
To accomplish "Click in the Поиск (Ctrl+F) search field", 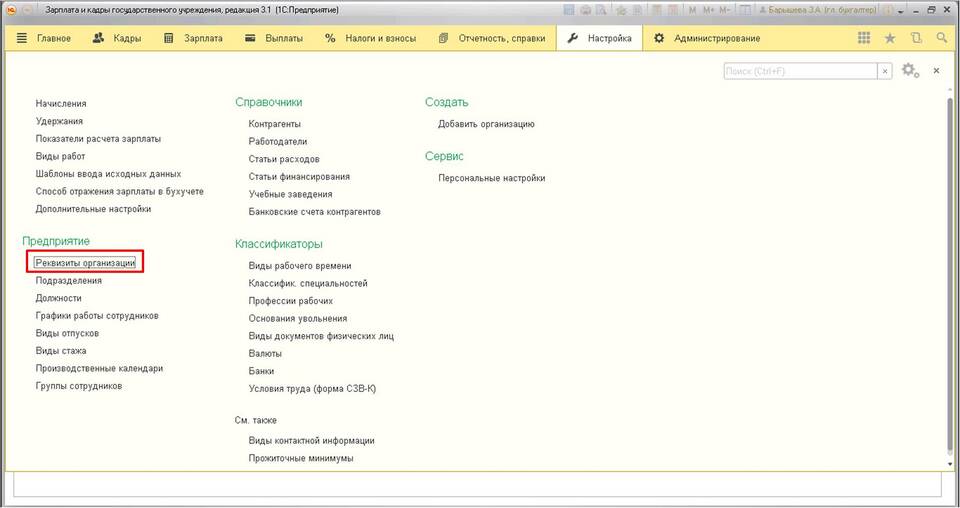I will pyautogui.click(x=800, y=71).
